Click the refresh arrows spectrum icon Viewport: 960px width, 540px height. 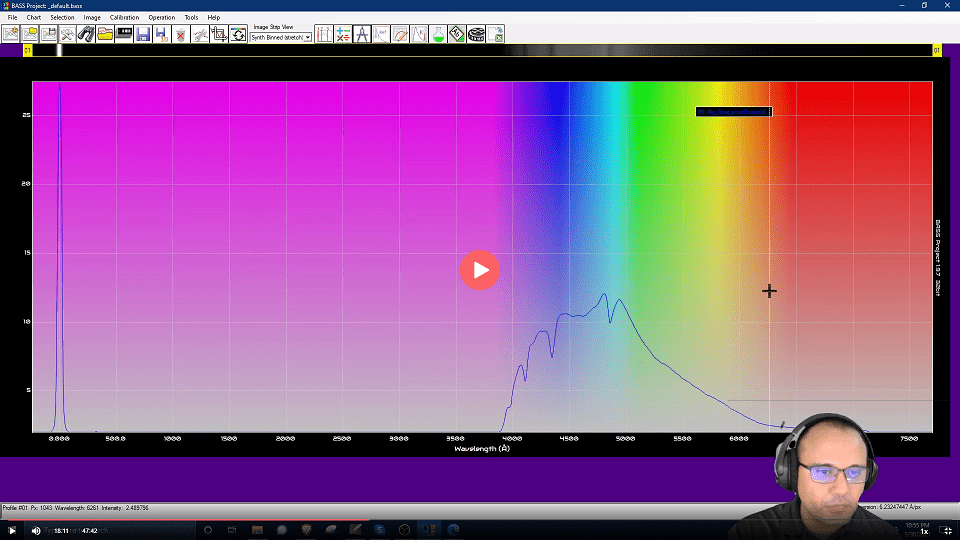tap(238, 34)
